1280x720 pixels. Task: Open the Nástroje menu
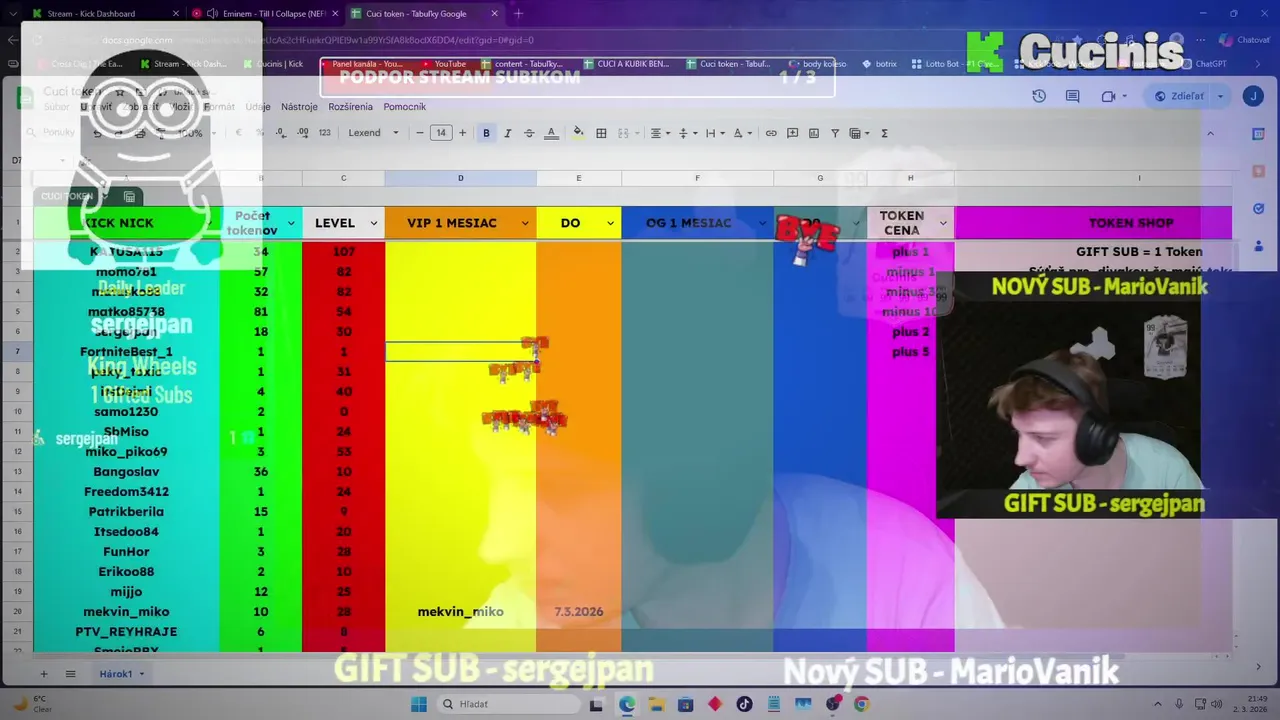[299, 107]
